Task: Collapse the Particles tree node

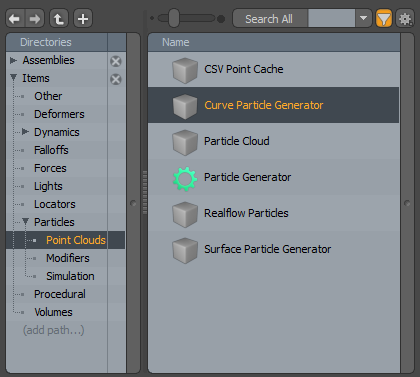Action: [26, 221]
